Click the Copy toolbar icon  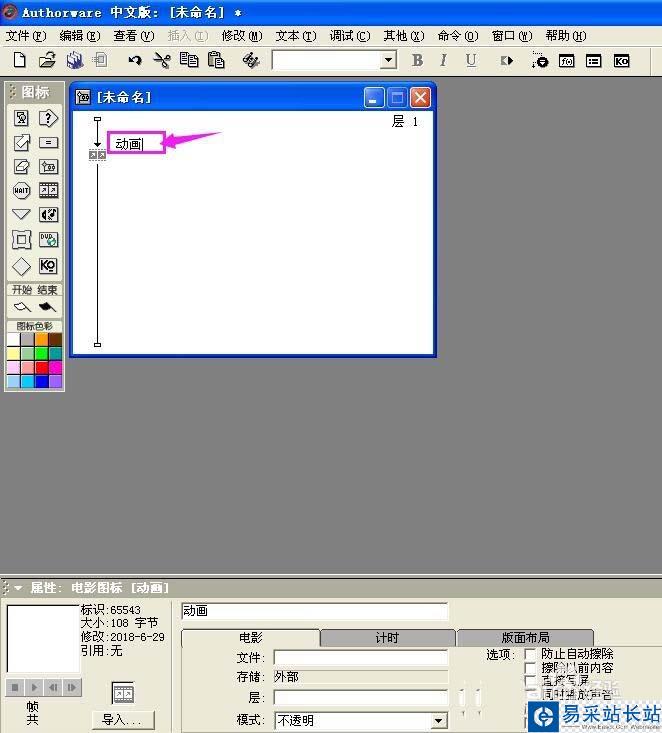(x=189, y=60)
